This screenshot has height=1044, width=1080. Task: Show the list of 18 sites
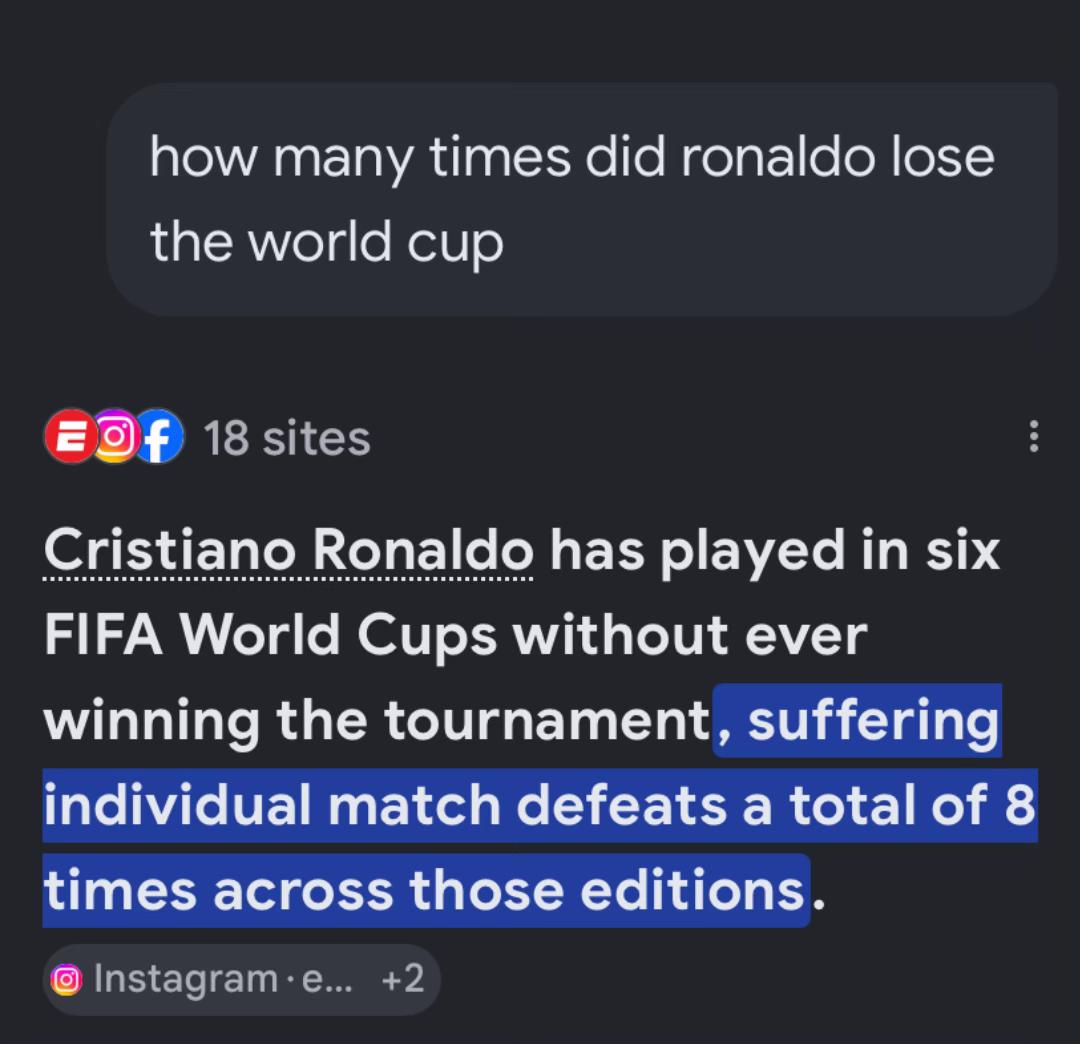pyautogui.click(x=287, y=438)
